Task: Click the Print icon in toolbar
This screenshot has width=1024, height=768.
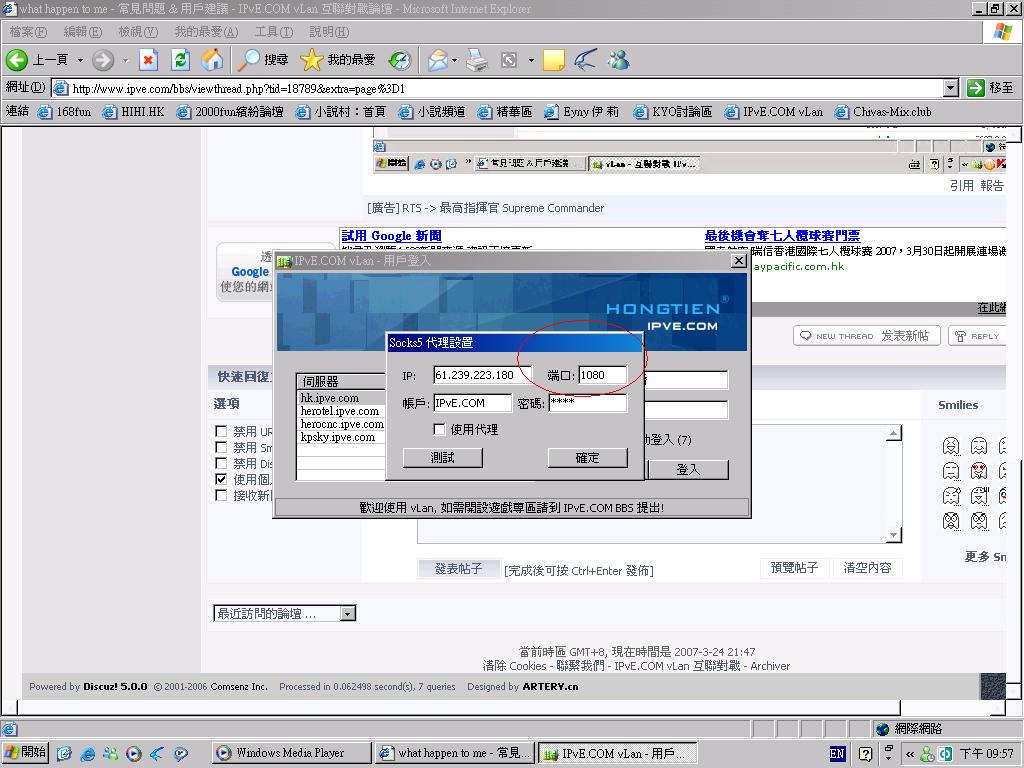Action: tap(477, 60)
